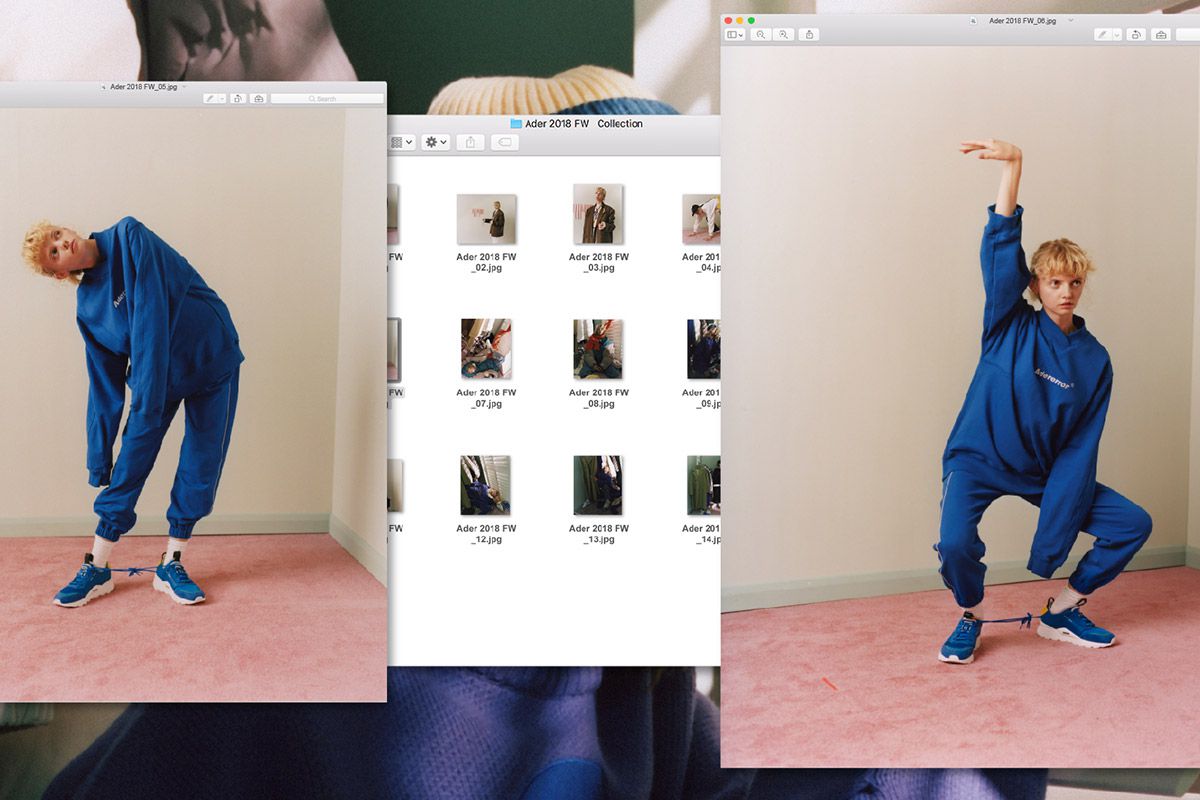The height and width of the screenshot is (800, 1200).
Task: Click the Finder edit tags button
Action: click(504, 143)
